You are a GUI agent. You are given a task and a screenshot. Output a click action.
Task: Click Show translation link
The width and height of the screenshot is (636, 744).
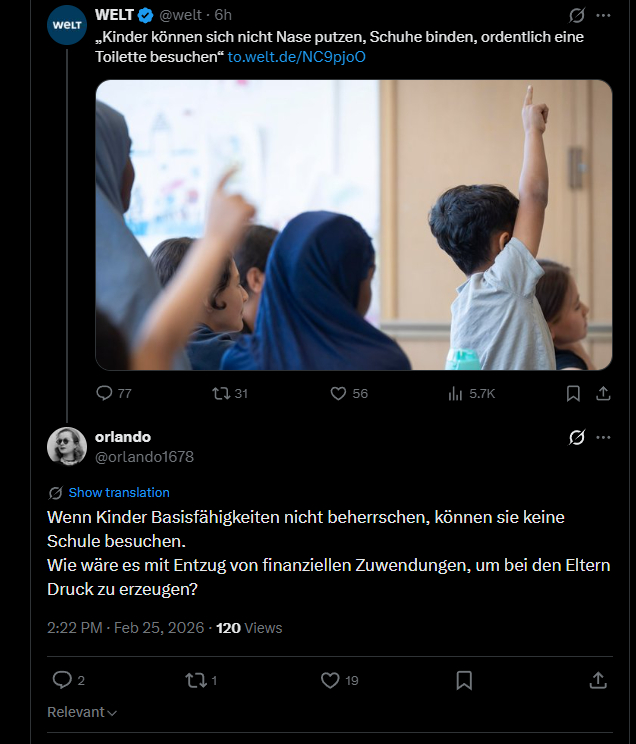pos(119,492)
